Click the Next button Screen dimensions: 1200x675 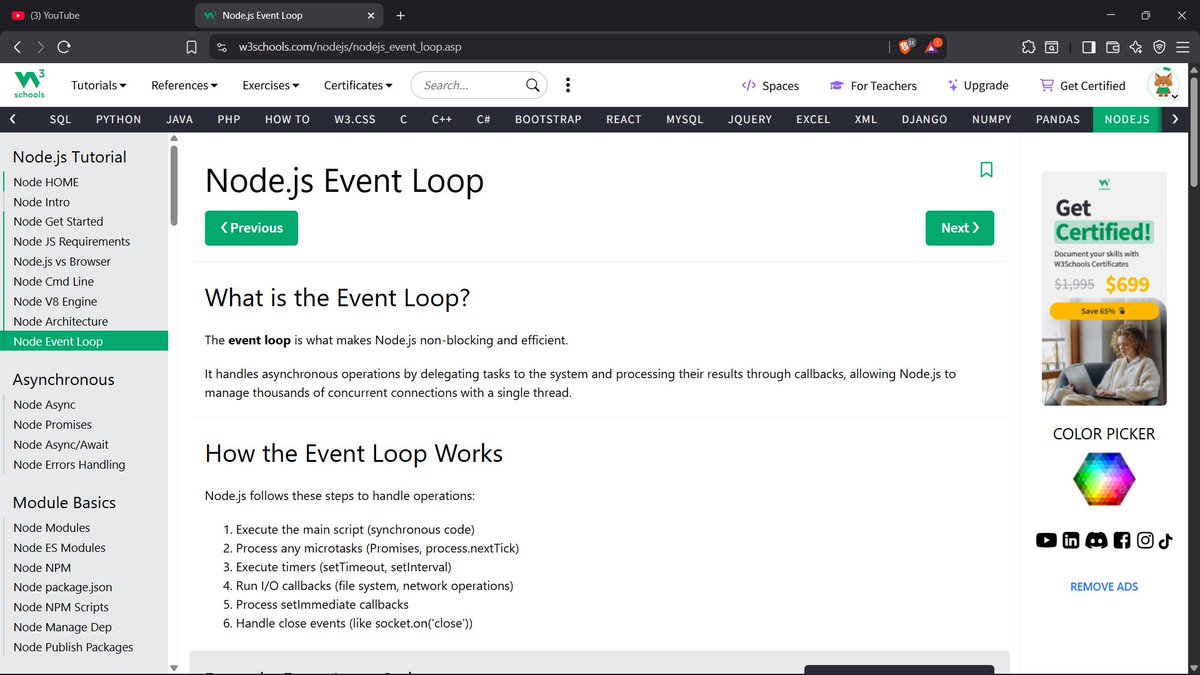tap(960, 228)
